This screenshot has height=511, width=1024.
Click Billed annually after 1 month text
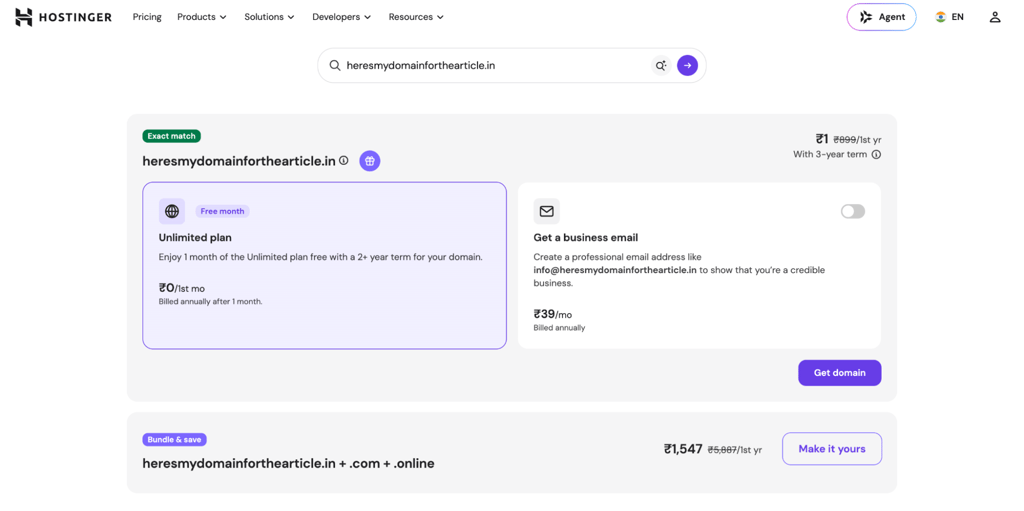(x=210, y=301)
